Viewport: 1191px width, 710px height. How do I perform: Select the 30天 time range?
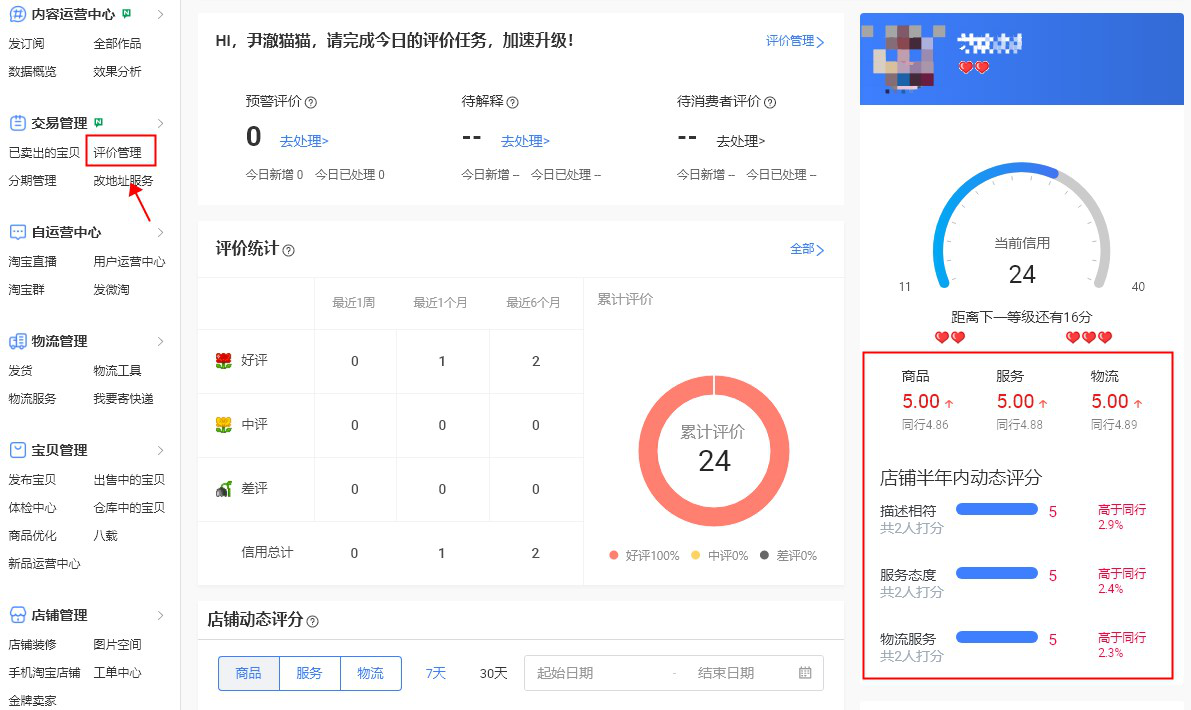(x=494, y=674)
